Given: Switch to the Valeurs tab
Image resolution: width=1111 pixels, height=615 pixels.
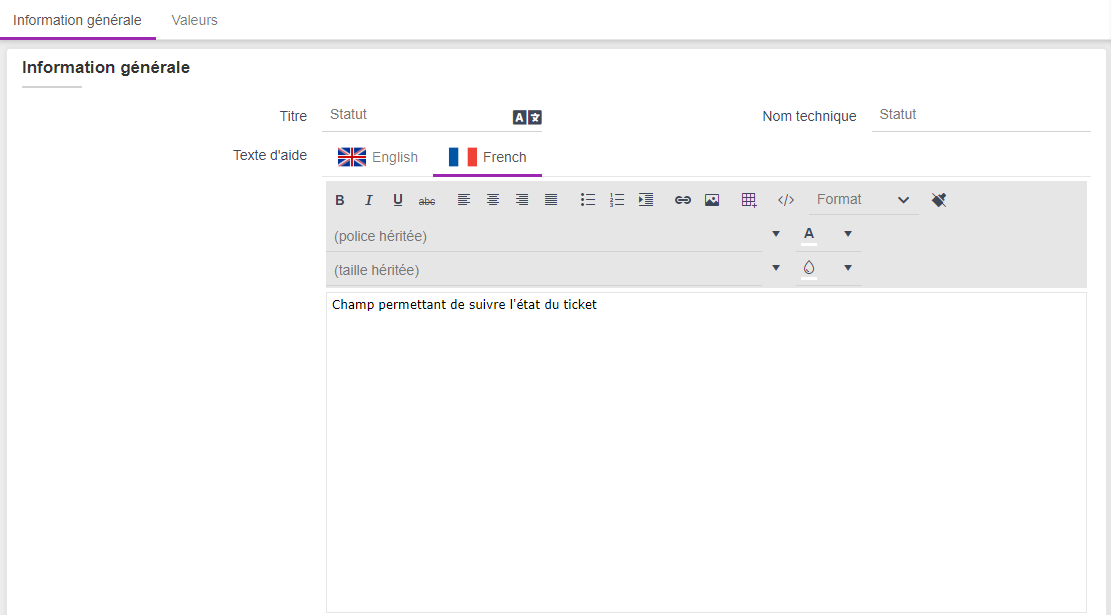Looking at the screenshot, I should tap(194, 20).
